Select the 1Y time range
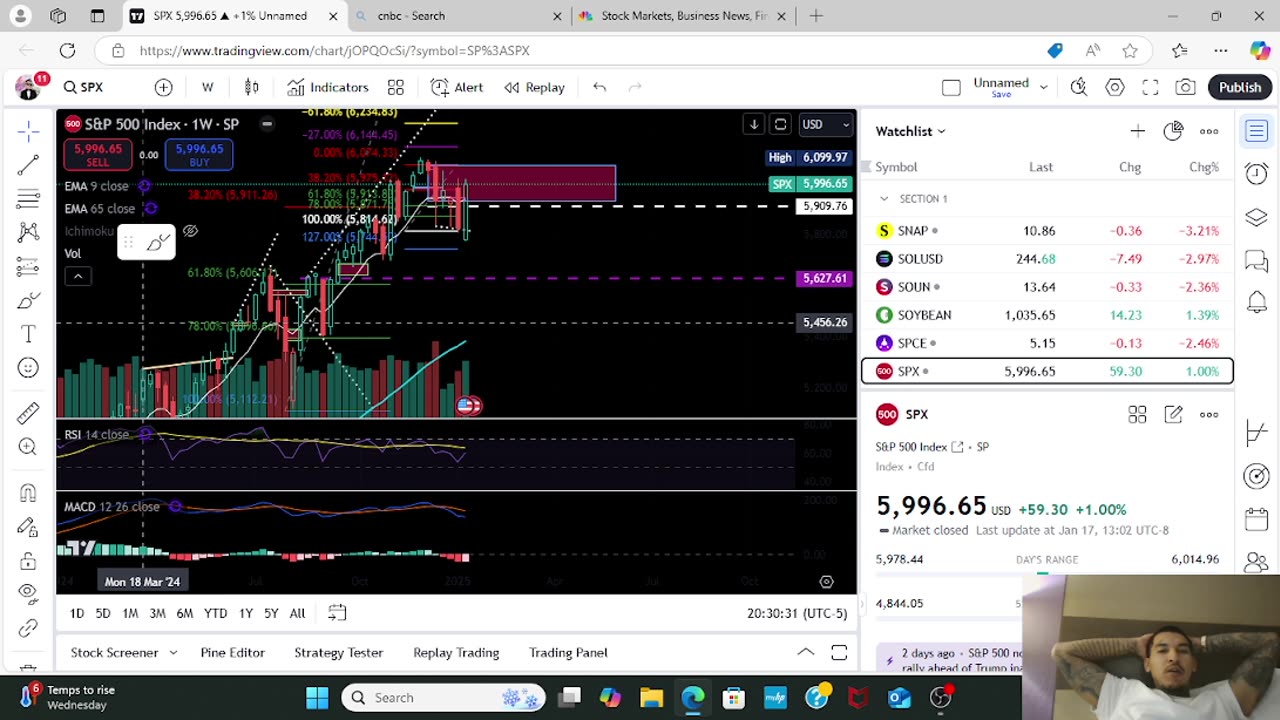The width and height of the screenshot is (1280, 720). pos(246,613)
